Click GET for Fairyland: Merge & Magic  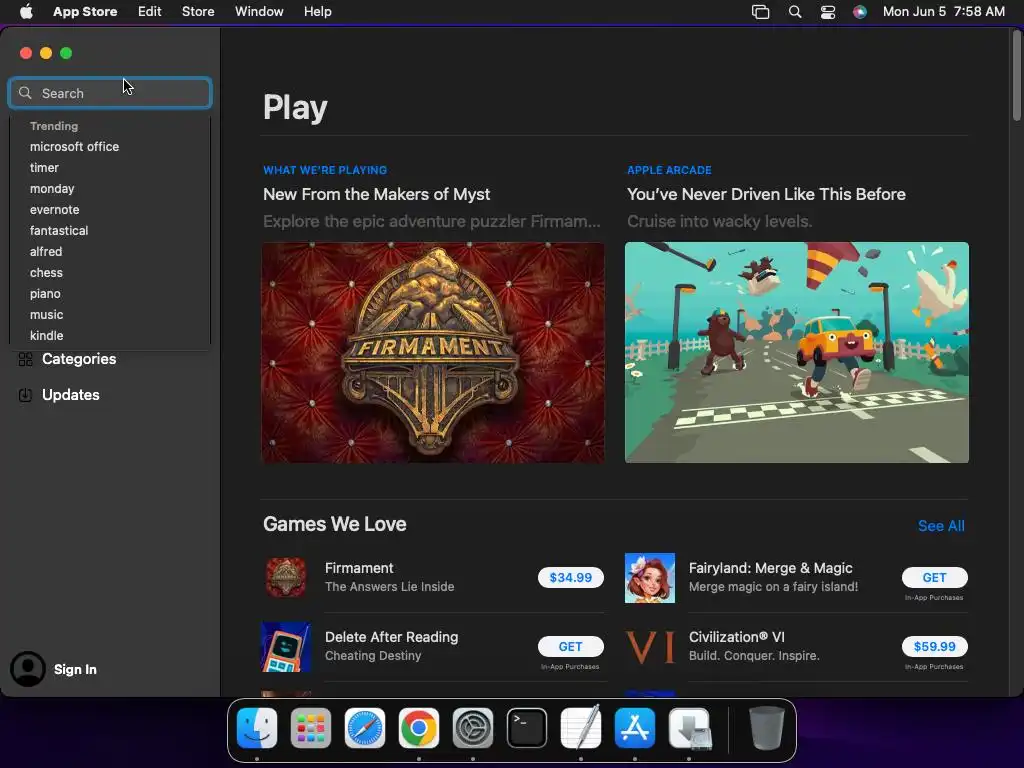tap(935, 577)
